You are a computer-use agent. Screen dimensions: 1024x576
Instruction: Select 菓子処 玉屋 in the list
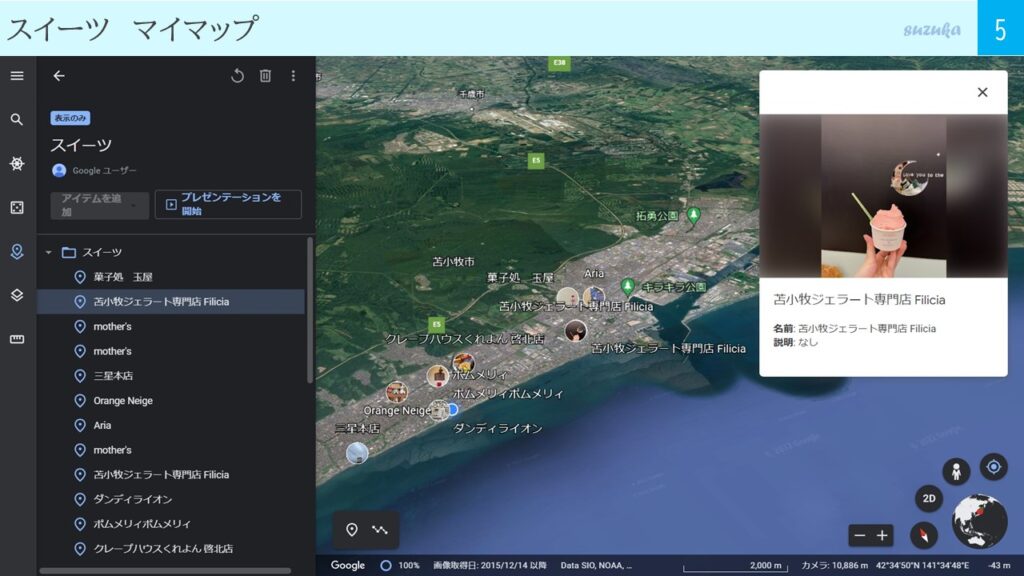click(x=122, y=277)
